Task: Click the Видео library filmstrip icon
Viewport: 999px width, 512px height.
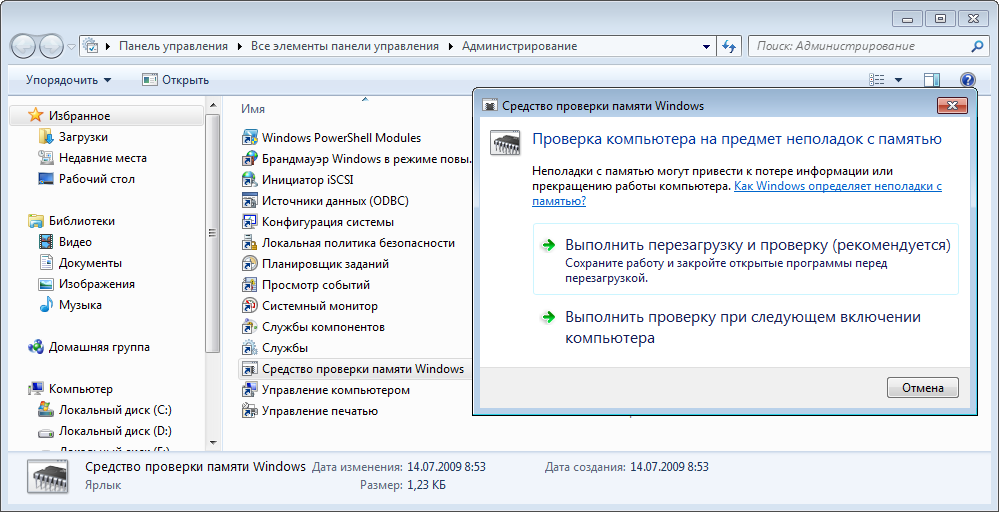Action: 46,242
